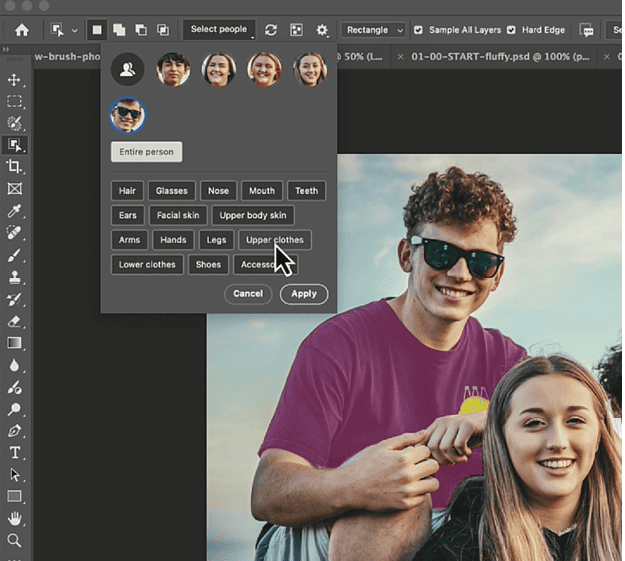The height and width of the screenshot is (561, 625).
Task: Select the Move tool
Action: tap(14, 80)
